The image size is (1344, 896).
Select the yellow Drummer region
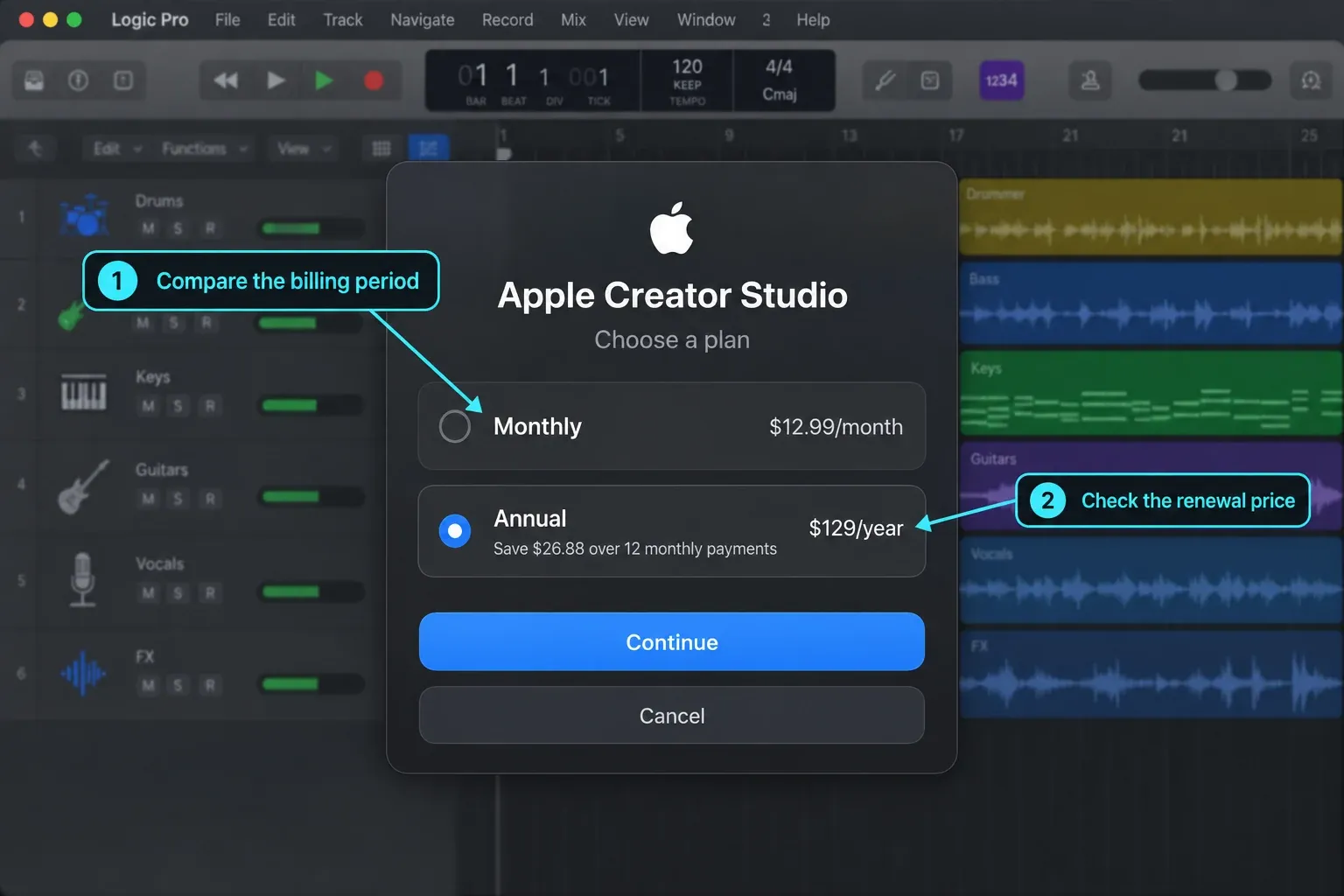coord(1151,217)
